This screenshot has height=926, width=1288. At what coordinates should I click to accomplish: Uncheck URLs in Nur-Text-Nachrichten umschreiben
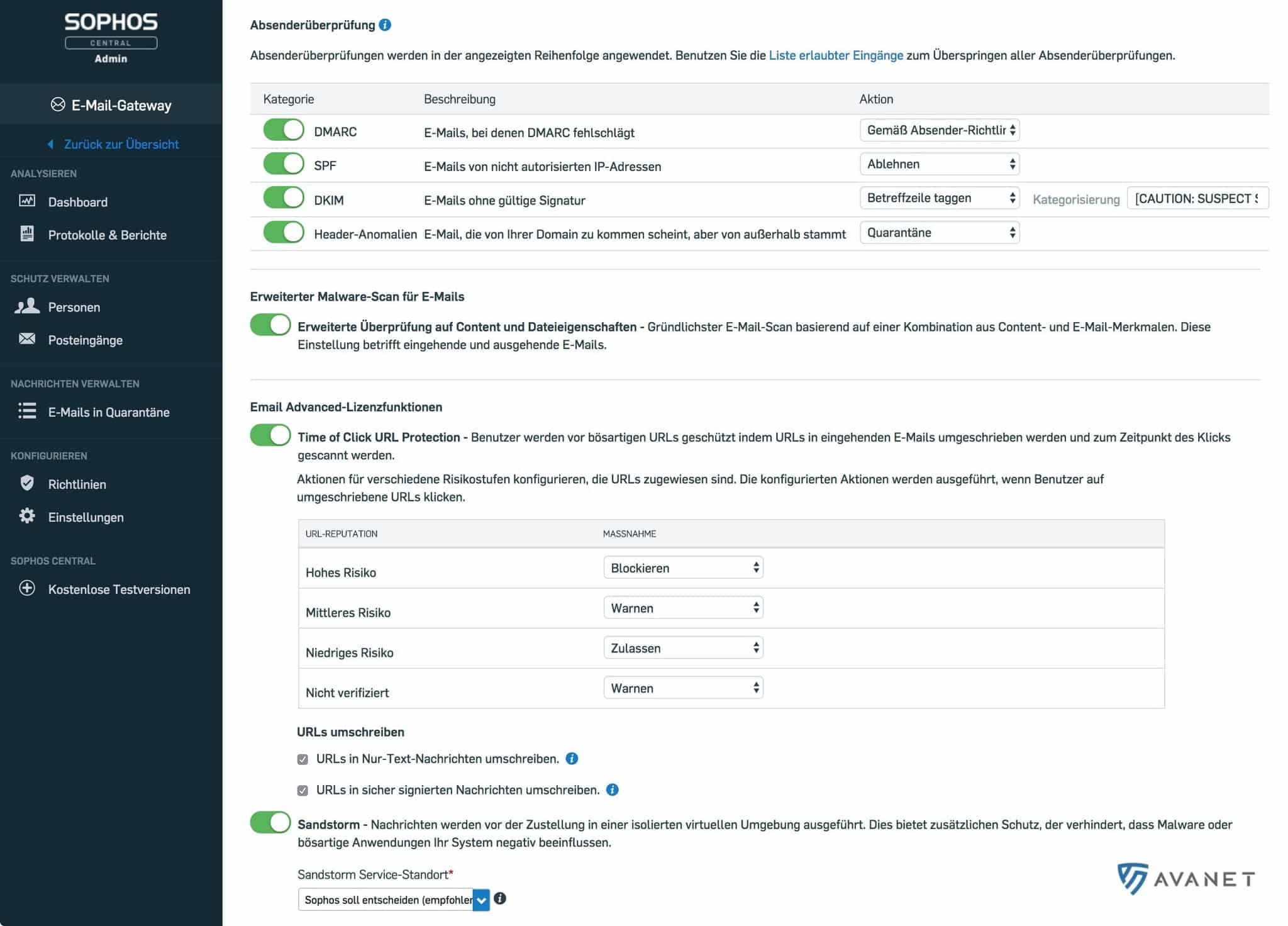tap(303, 759)
